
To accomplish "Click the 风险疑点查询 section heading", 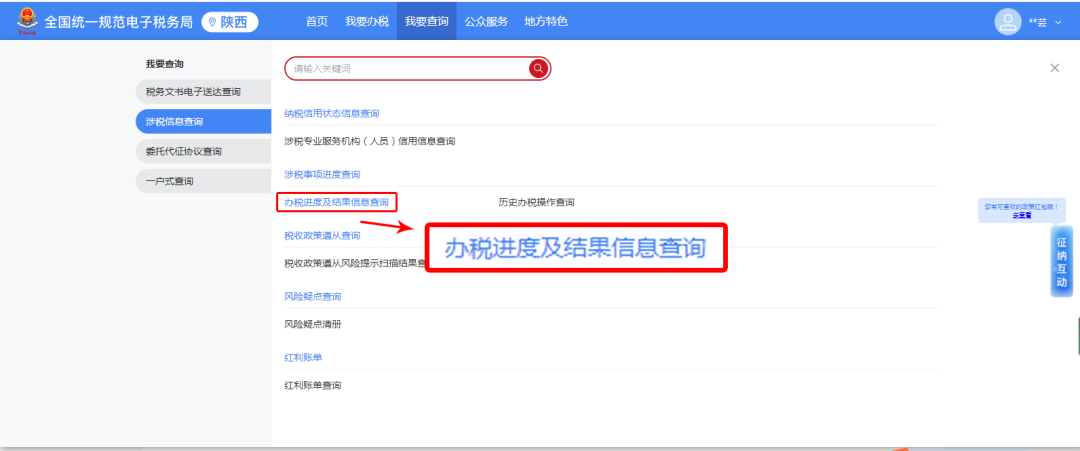I will point(313,297).
